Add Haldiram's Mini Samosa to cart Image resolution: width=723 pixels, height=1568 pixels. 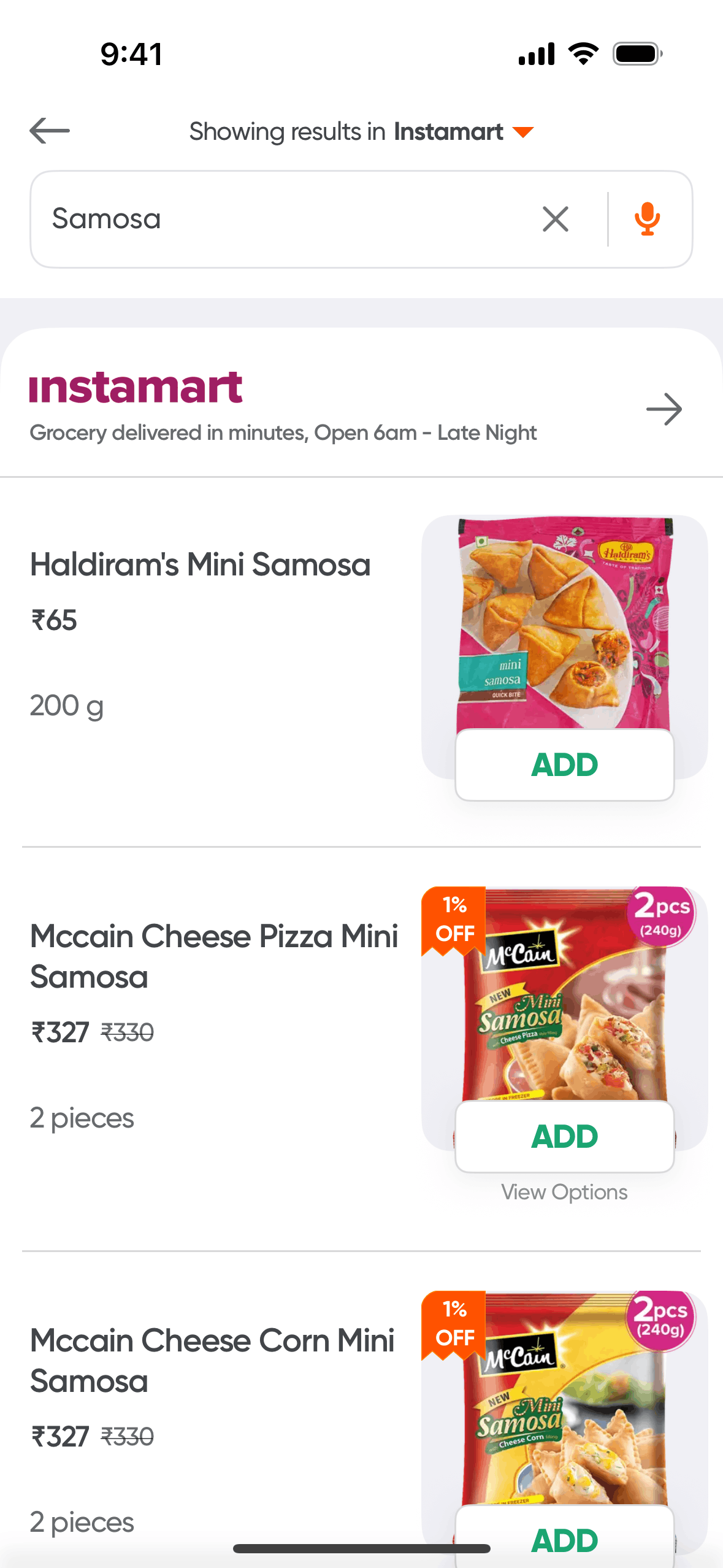[564, 765]
